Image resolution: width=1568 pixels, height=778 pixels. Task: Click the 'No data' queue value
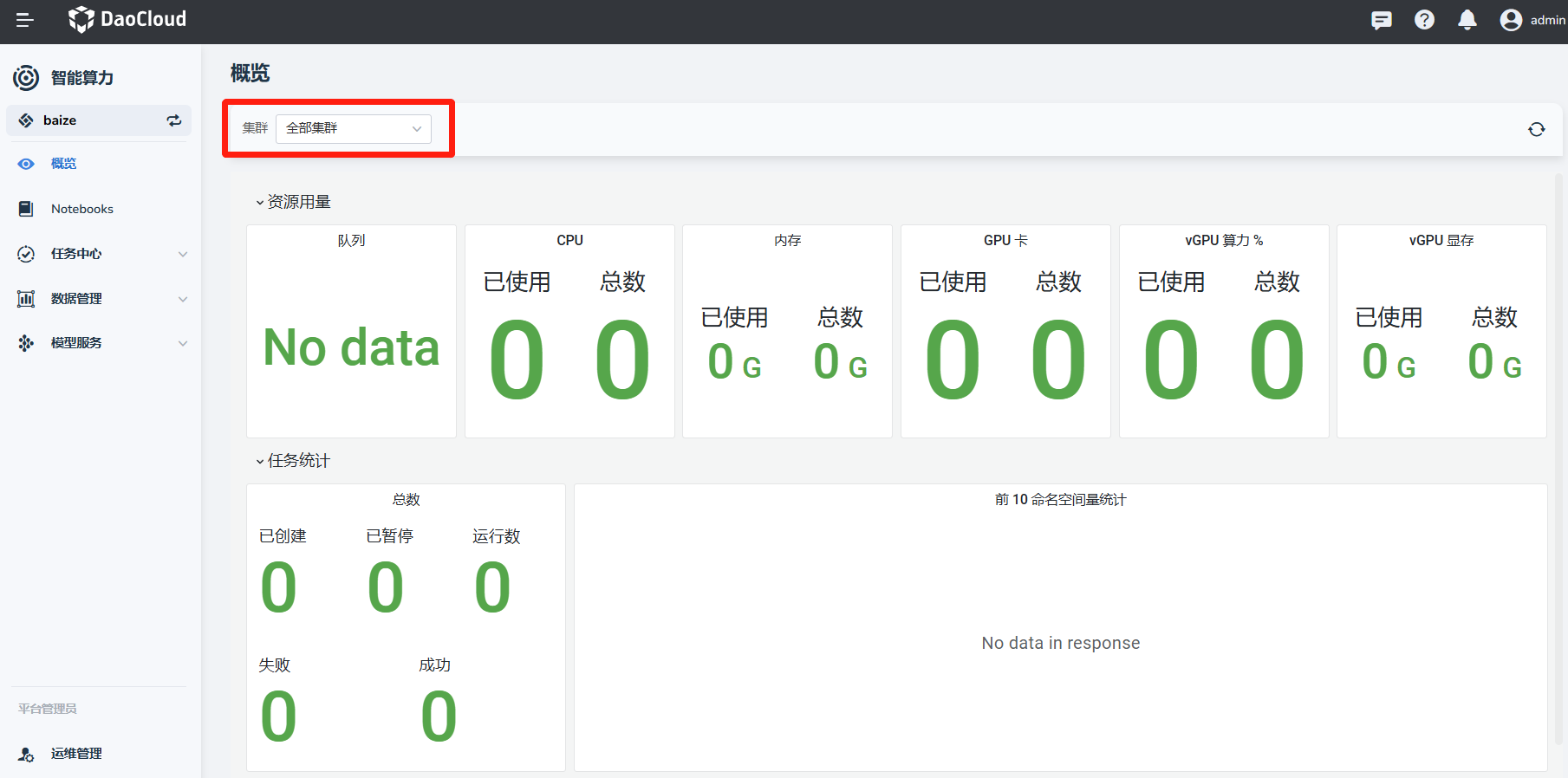[x=351, y=347]
